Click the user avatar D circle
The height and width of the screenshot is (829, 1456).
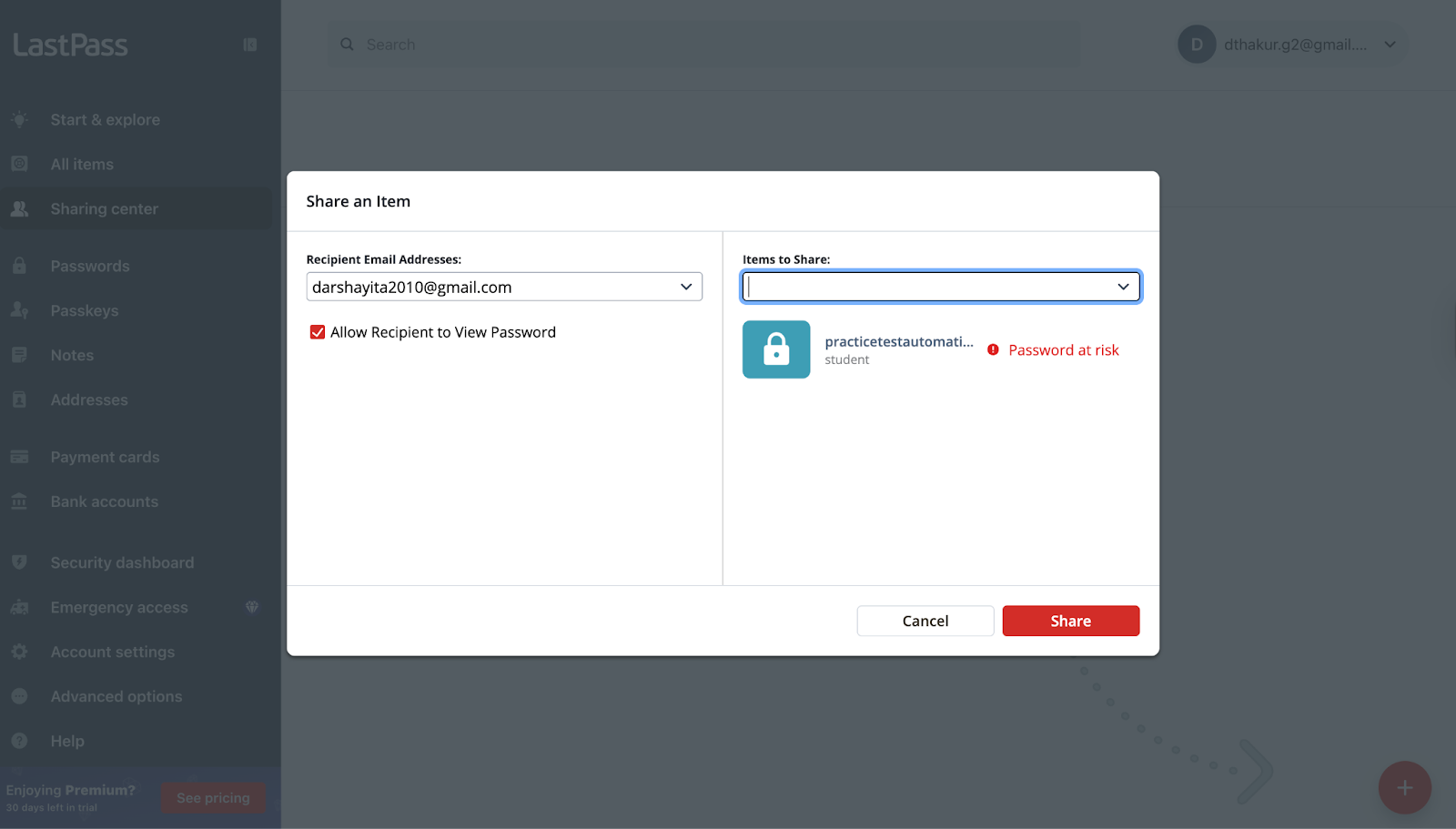(1197, 45)
